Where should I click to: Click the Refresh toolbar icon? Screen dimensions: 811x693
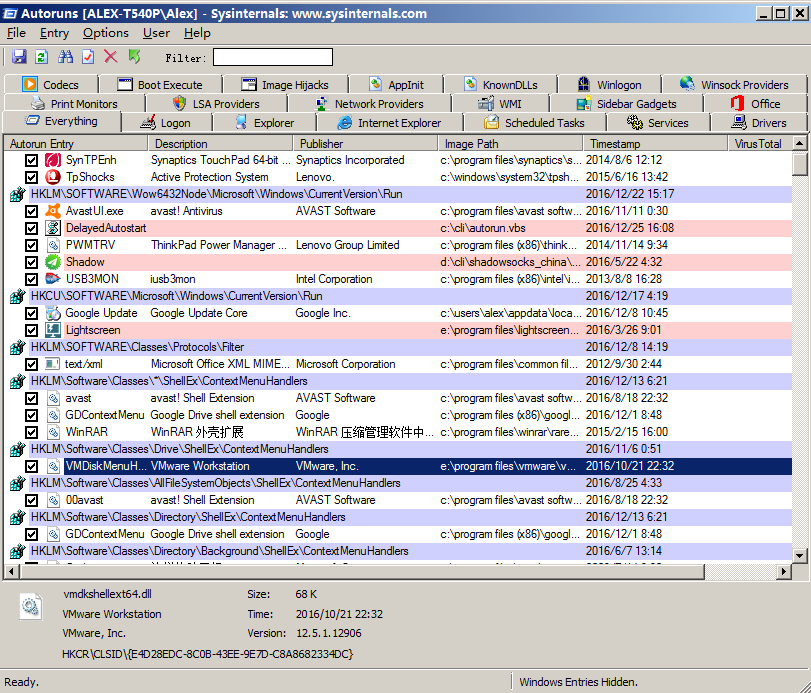tap(41, 56)
